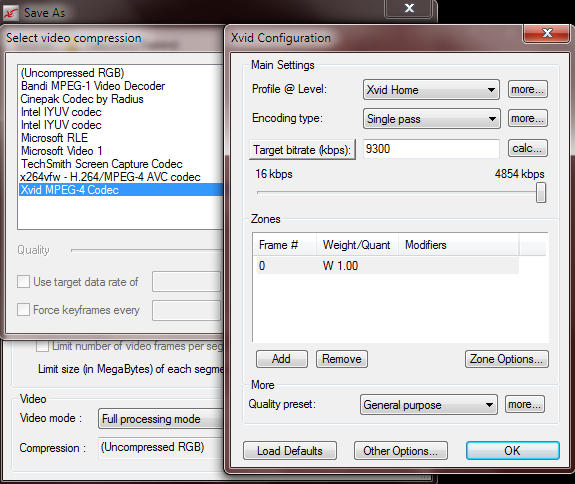Select Xvid MPEG-4 Codec entry
Viewport: 575px width, 484px height.
coord(121,190)
